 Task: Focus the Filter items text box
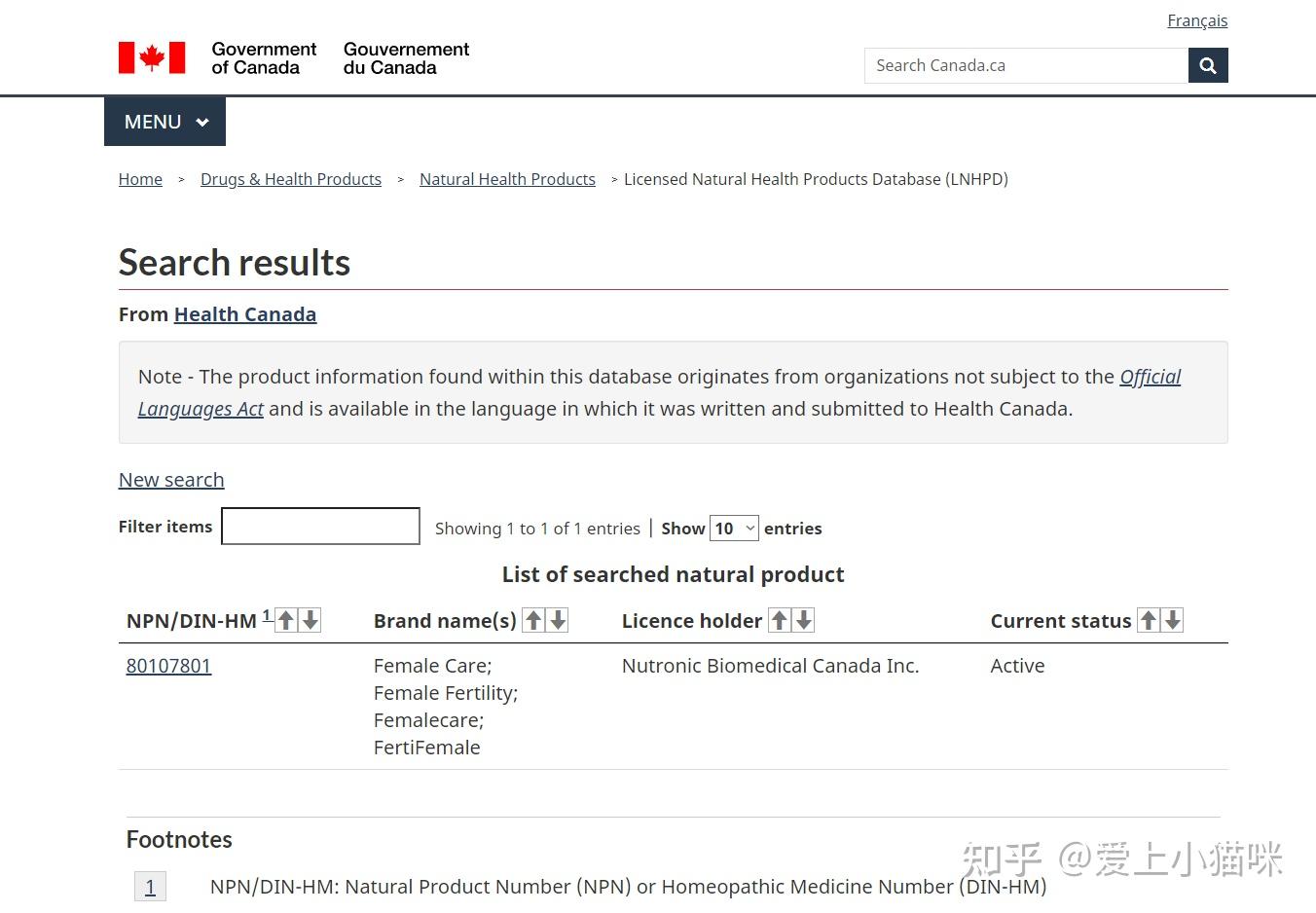tap(320, 527)
